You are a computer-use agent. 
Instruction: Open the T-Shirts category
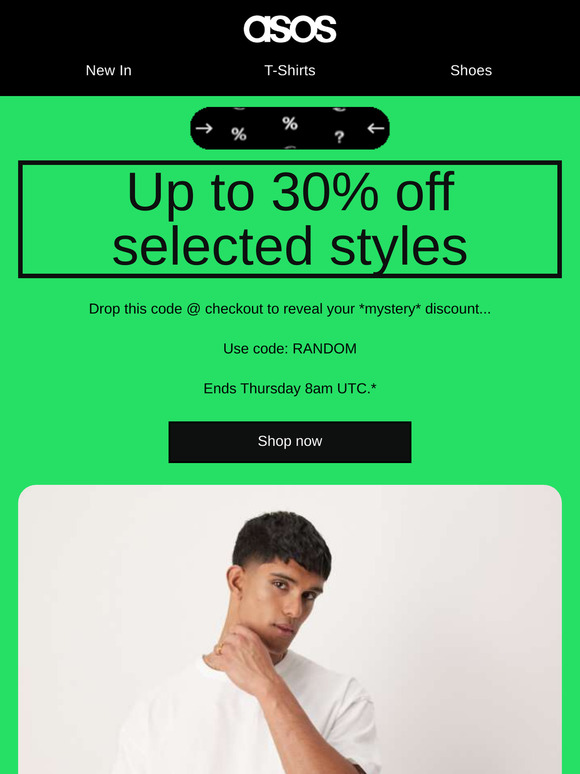pos(290,71)
